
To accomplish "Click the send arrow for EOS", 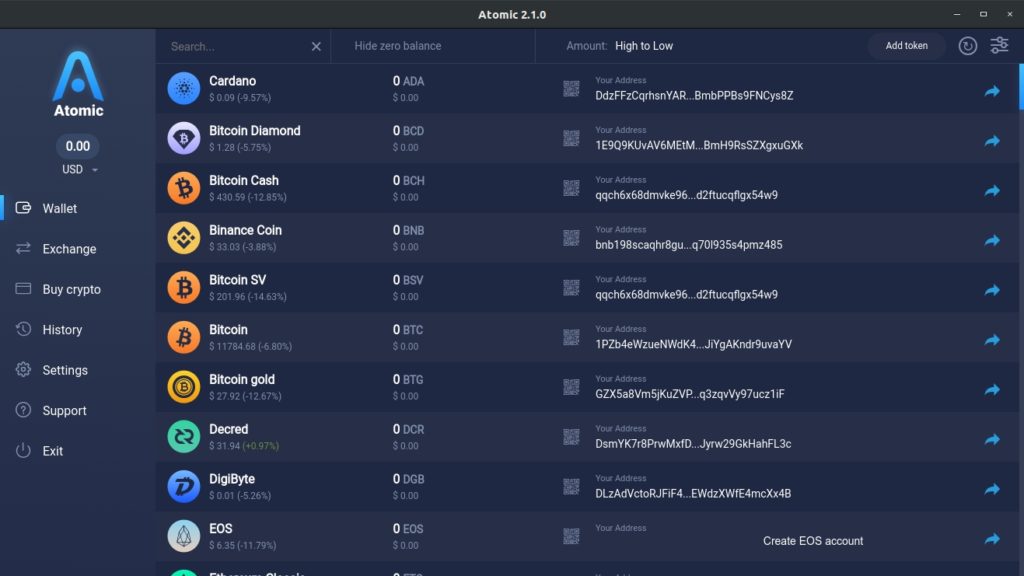I will (x=992, y=539).
